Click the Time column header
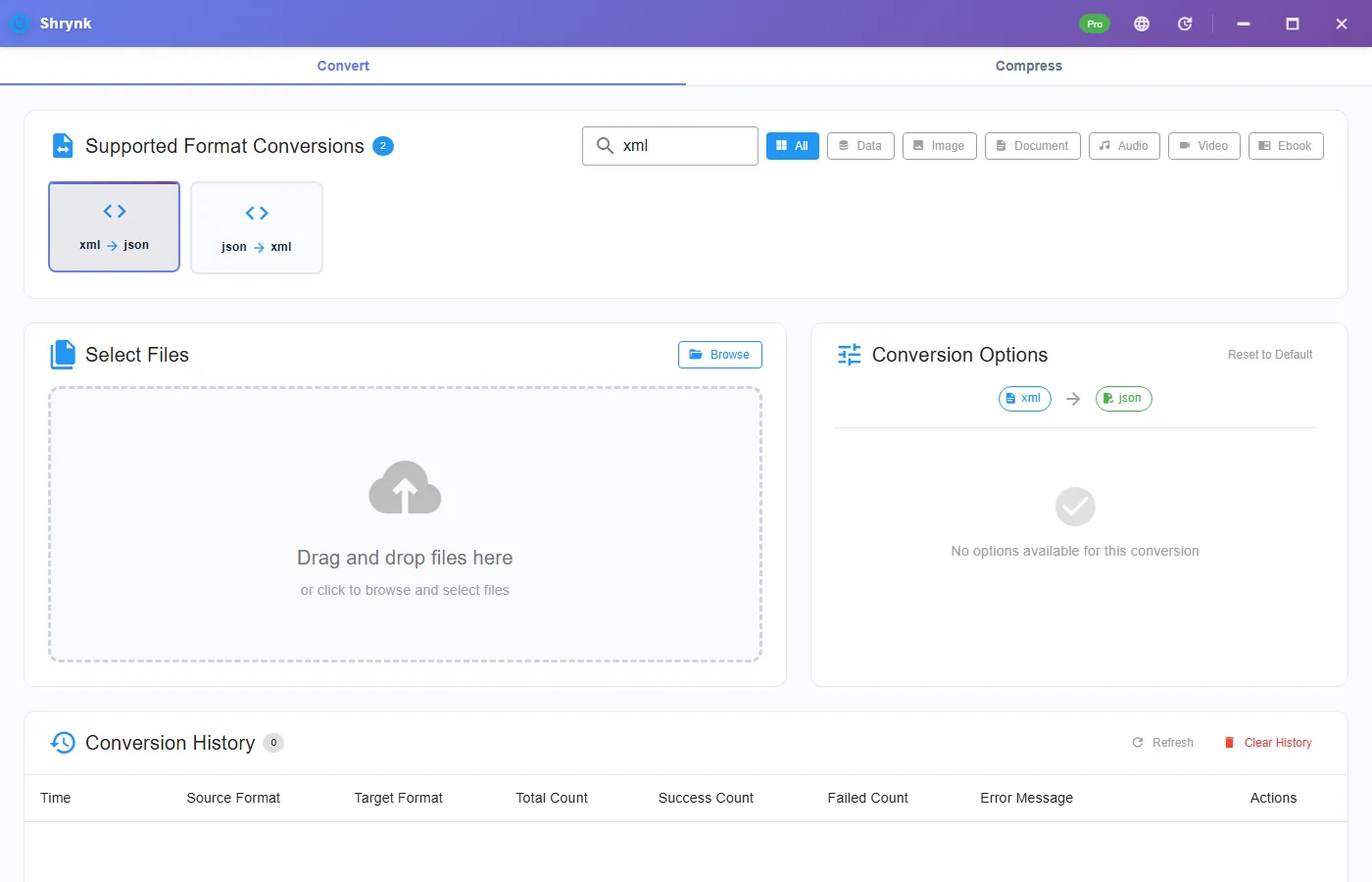The height and width of the screenshot is (882, 1372). 56,798
